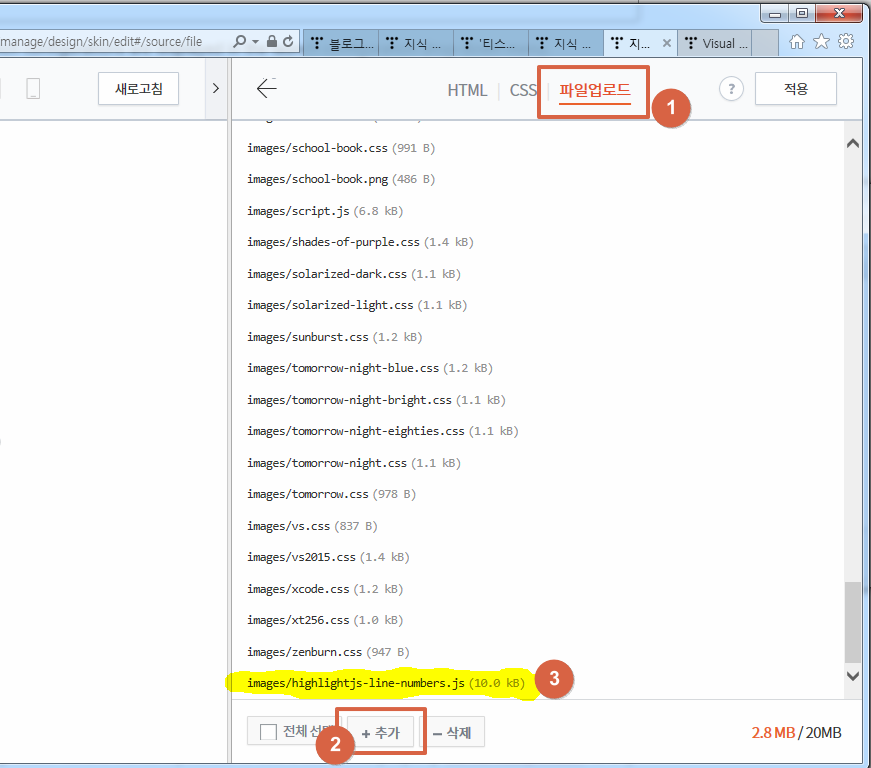
Task: Select images/shades-of-purple.css file
Action: click(360, 242)
